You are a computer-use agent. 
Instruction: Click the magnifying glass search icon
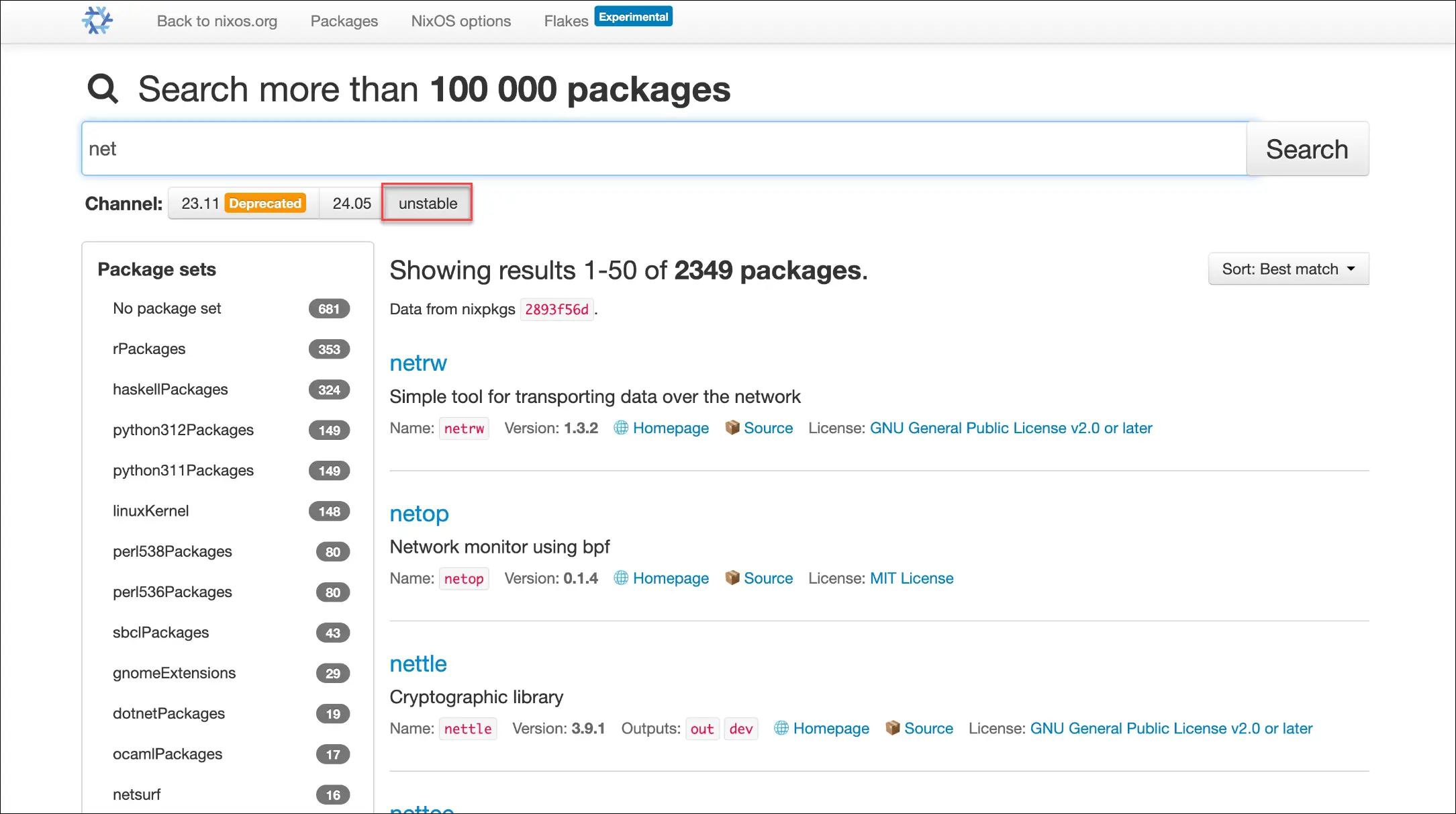(x=103, y=89)
